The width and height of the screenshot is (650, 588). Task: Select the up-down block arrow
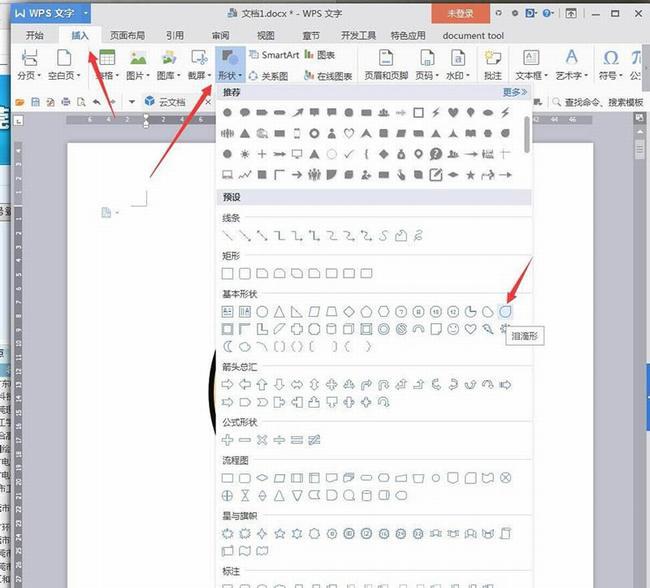click(314, 385)
